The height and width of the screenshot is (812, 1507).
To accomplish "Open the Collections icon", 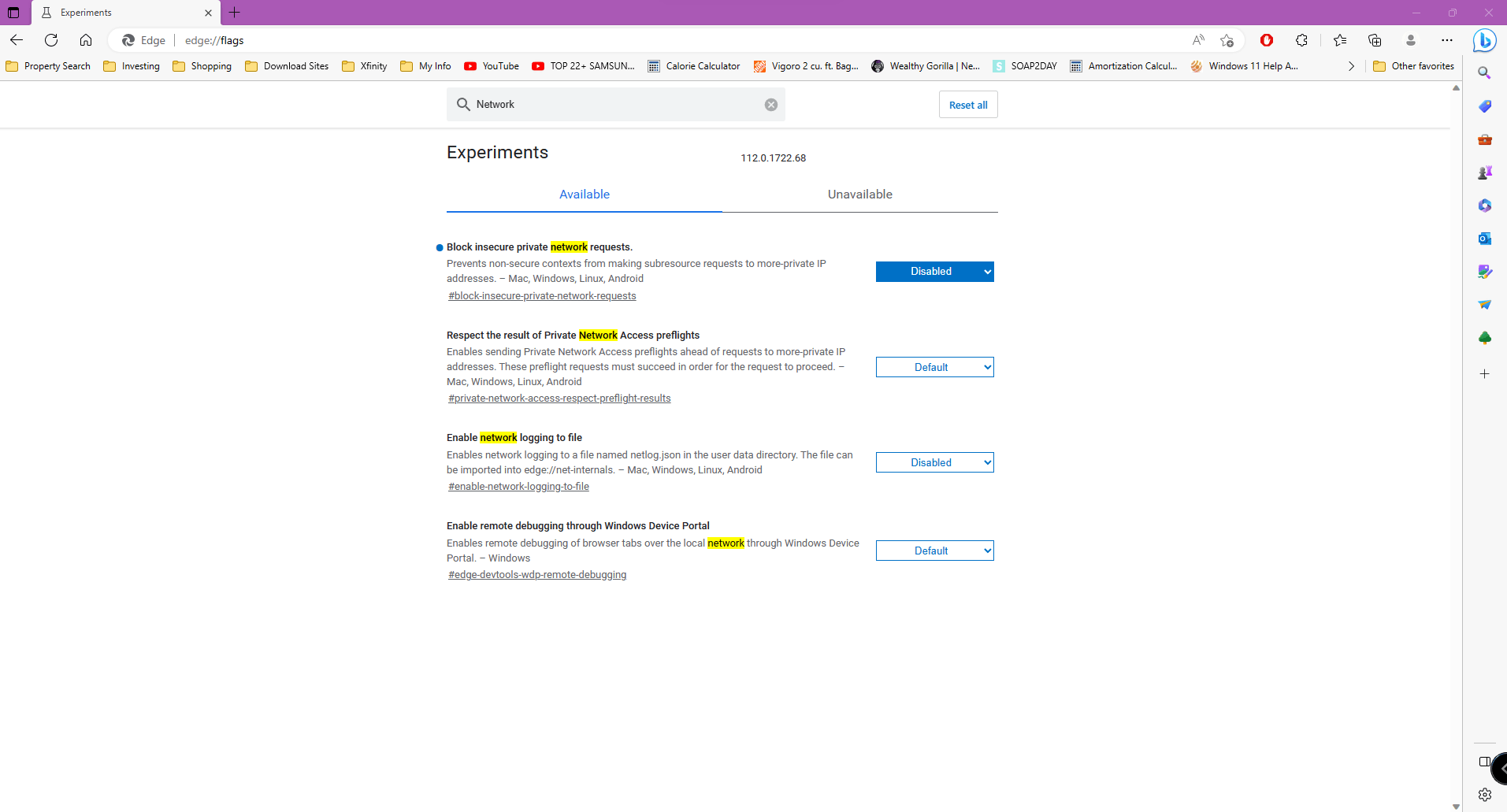I will 1375,40.
